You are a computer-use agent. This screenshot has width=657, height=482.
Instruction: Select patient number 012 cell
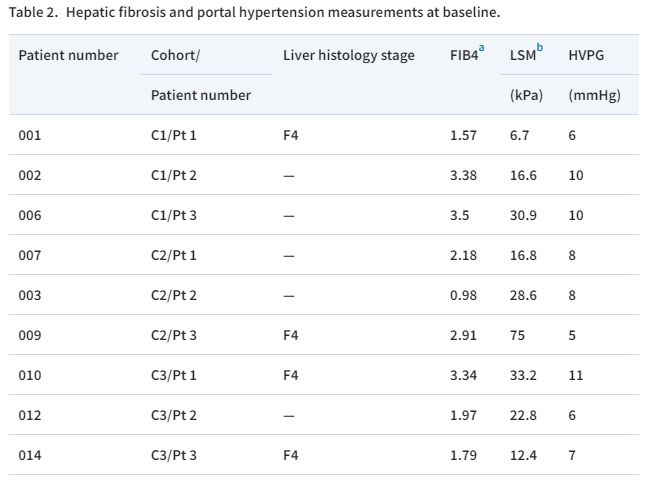[30, 415]
